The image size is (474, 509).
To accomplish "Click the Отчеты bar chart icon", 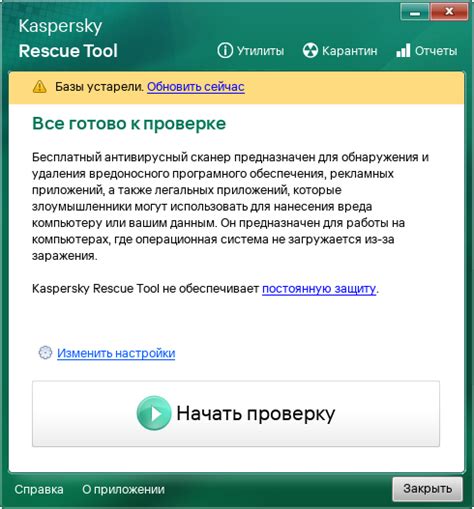I will [403, 50].
